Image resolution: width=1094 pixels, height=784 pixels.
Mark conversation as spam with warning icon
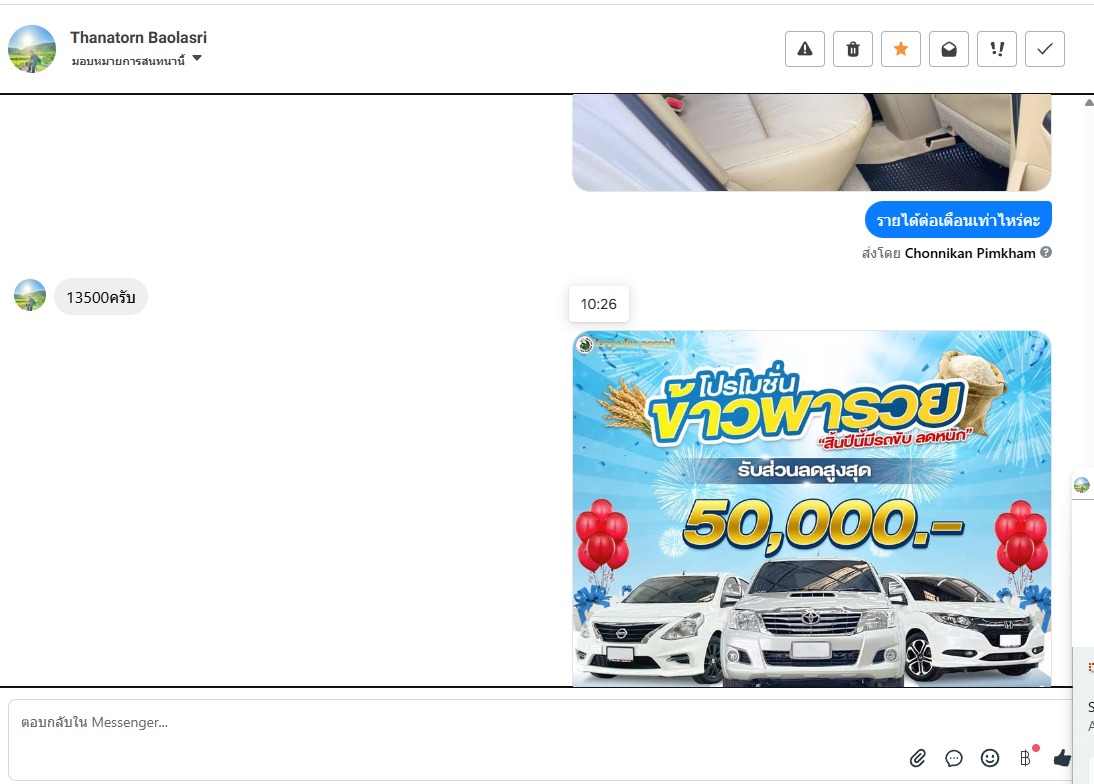804,49
